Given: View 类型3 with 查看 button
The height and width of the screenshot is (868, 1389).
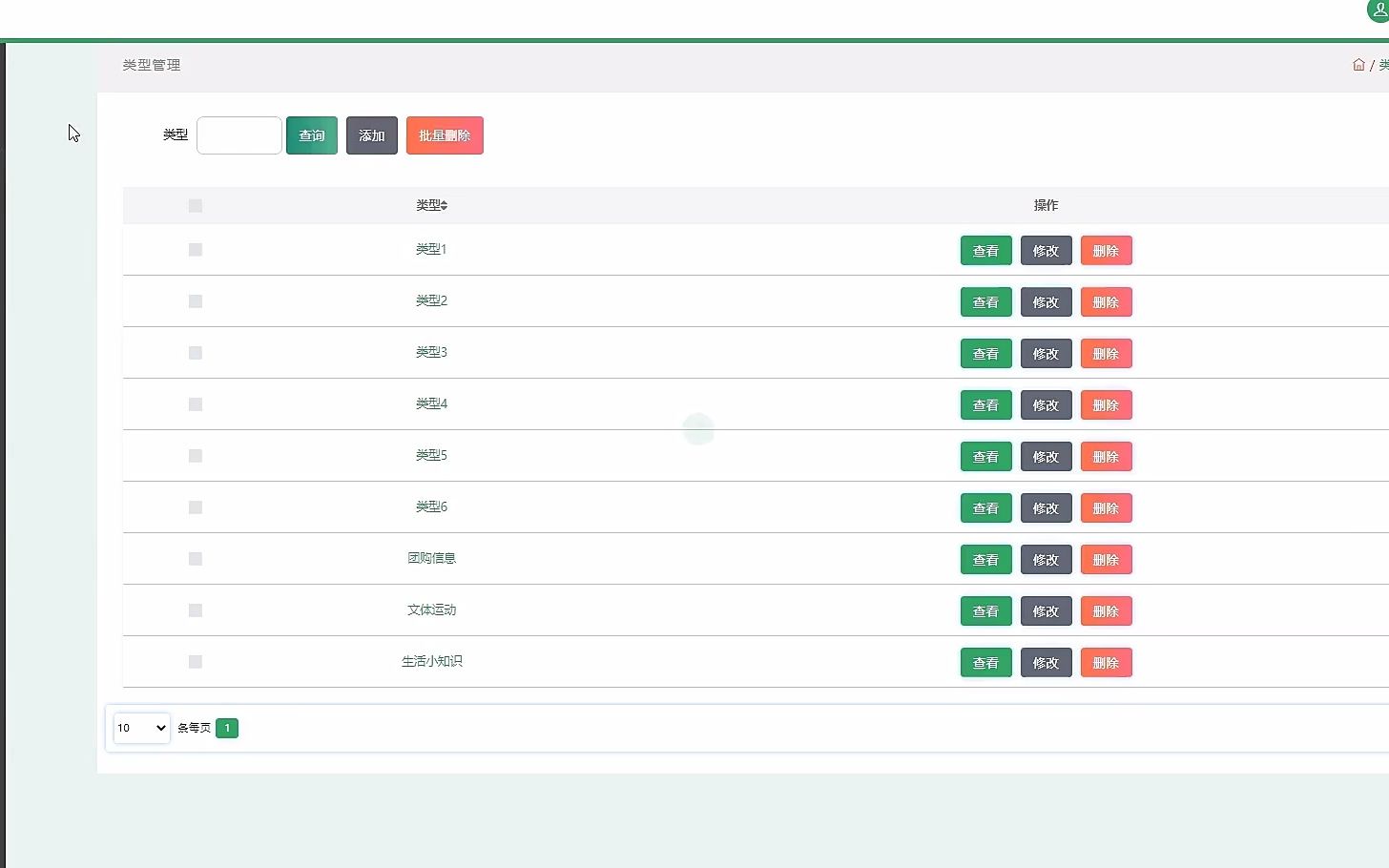Looking at the screenshot, I should coord(985,354).
